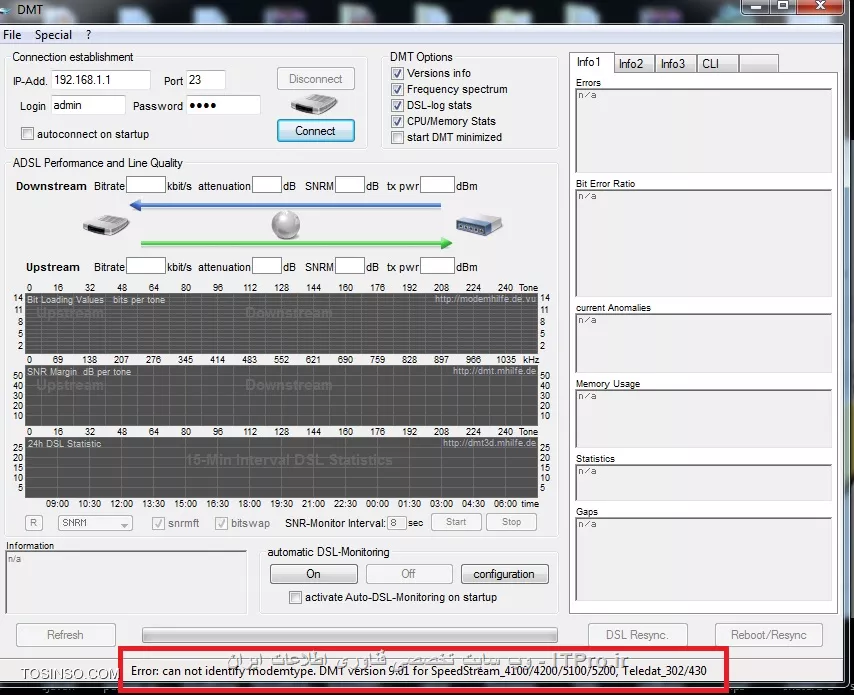Screen dimensions: 854x695
Task: Open the CLI tab
Action: tap(717, 64)
